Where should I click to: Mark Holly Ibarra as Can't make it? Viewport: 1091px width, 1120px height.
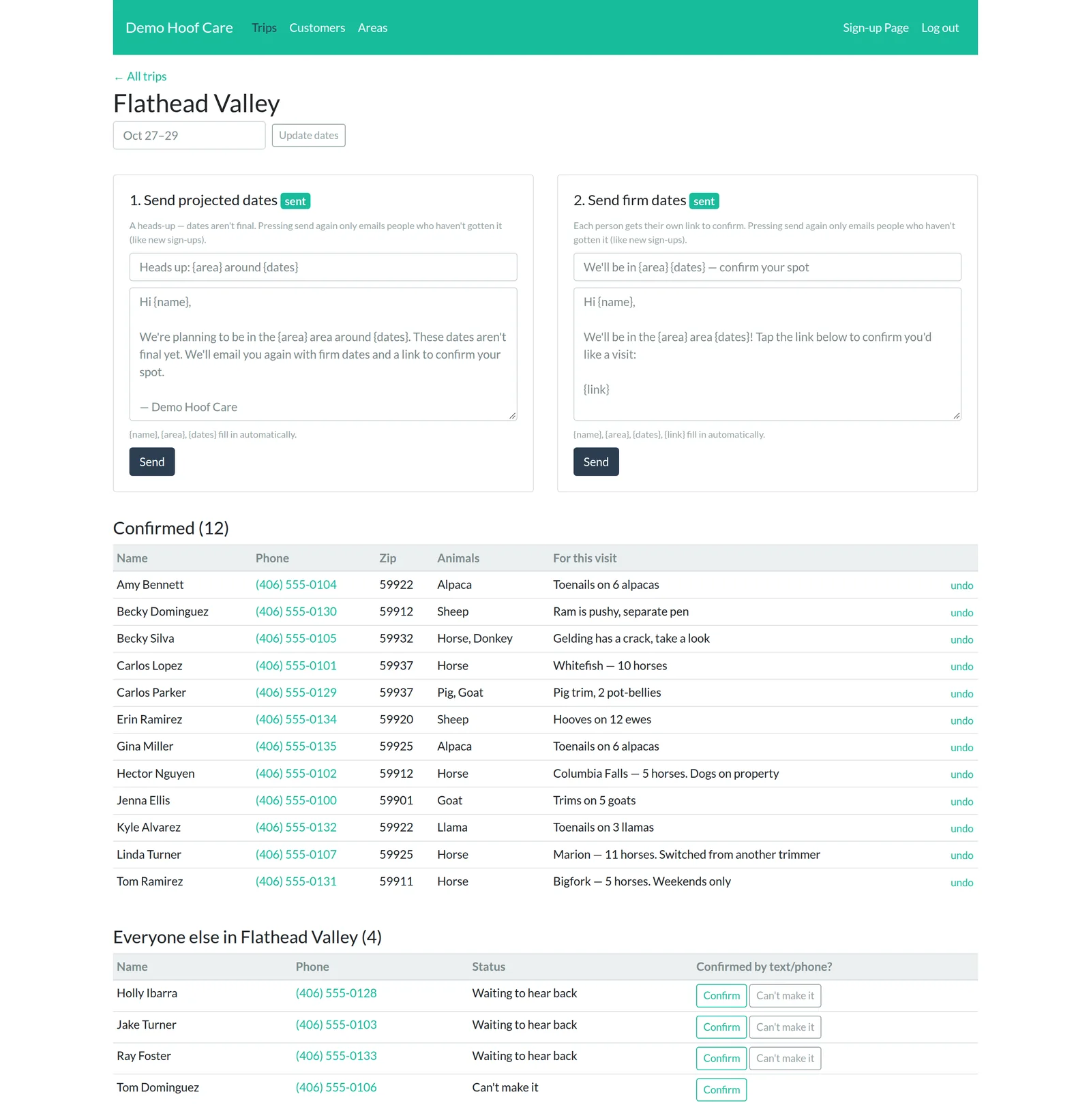tap(785, 996)
